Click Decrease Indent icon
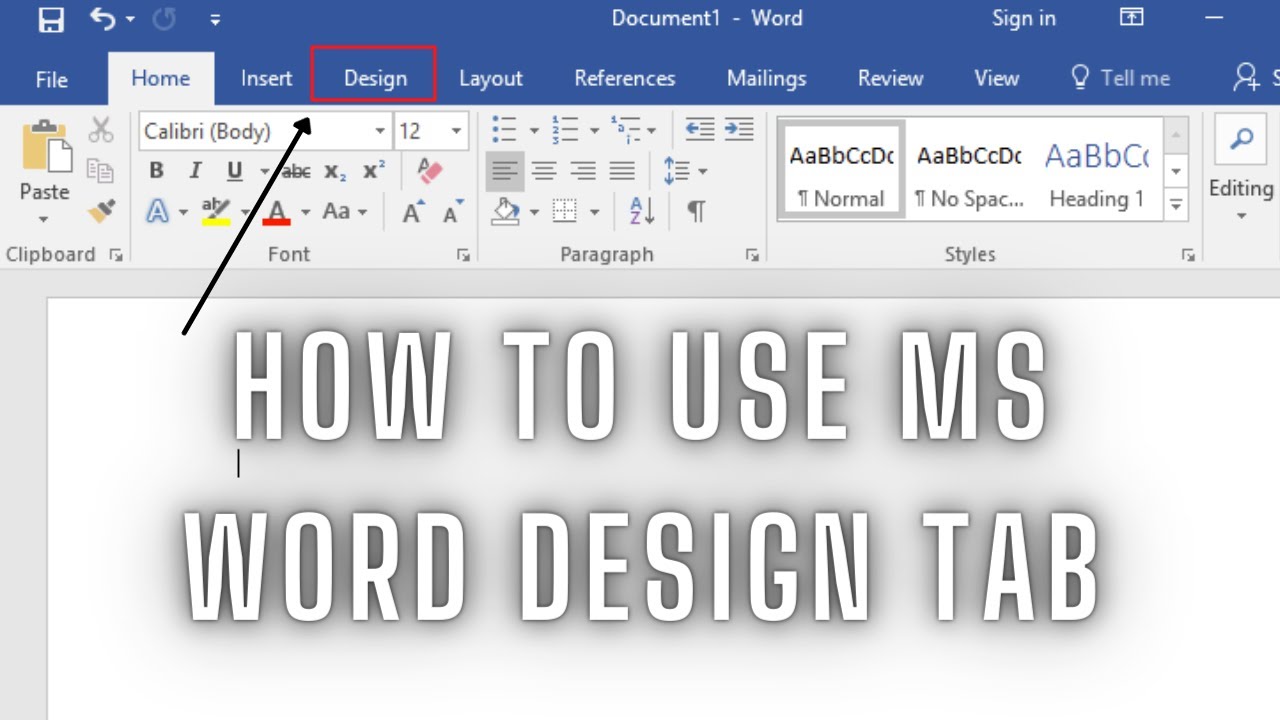Screen dimensions: 1280x720 click(700, 130)
